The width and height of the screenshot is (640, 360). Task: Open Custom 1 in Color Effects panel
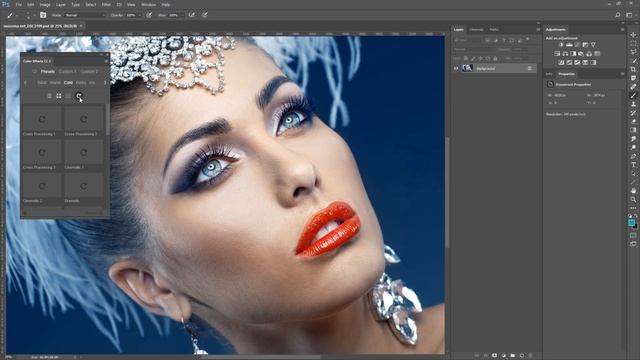pos(67,71)
